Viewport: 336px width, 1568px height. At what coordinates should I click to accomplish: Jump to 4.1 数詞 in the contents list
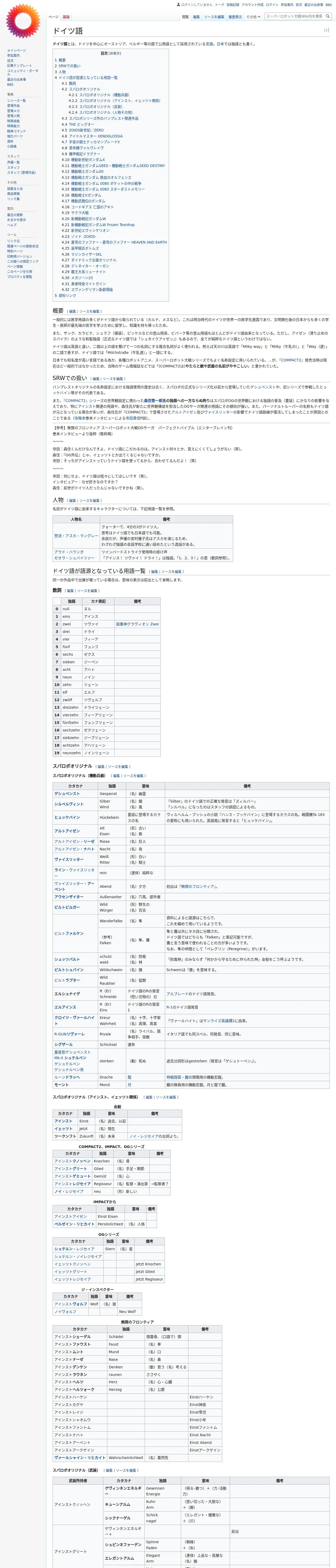[69, 83]
